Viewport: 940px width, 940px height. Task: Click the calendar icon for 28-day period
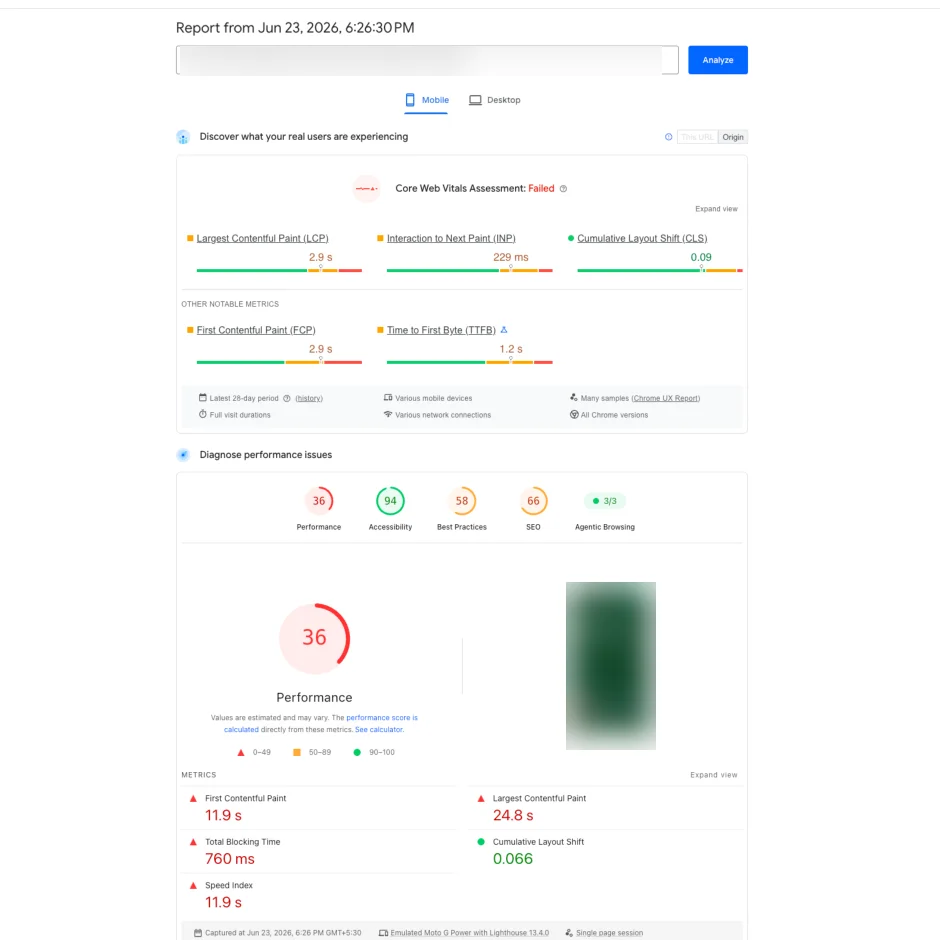click(203, 397)
